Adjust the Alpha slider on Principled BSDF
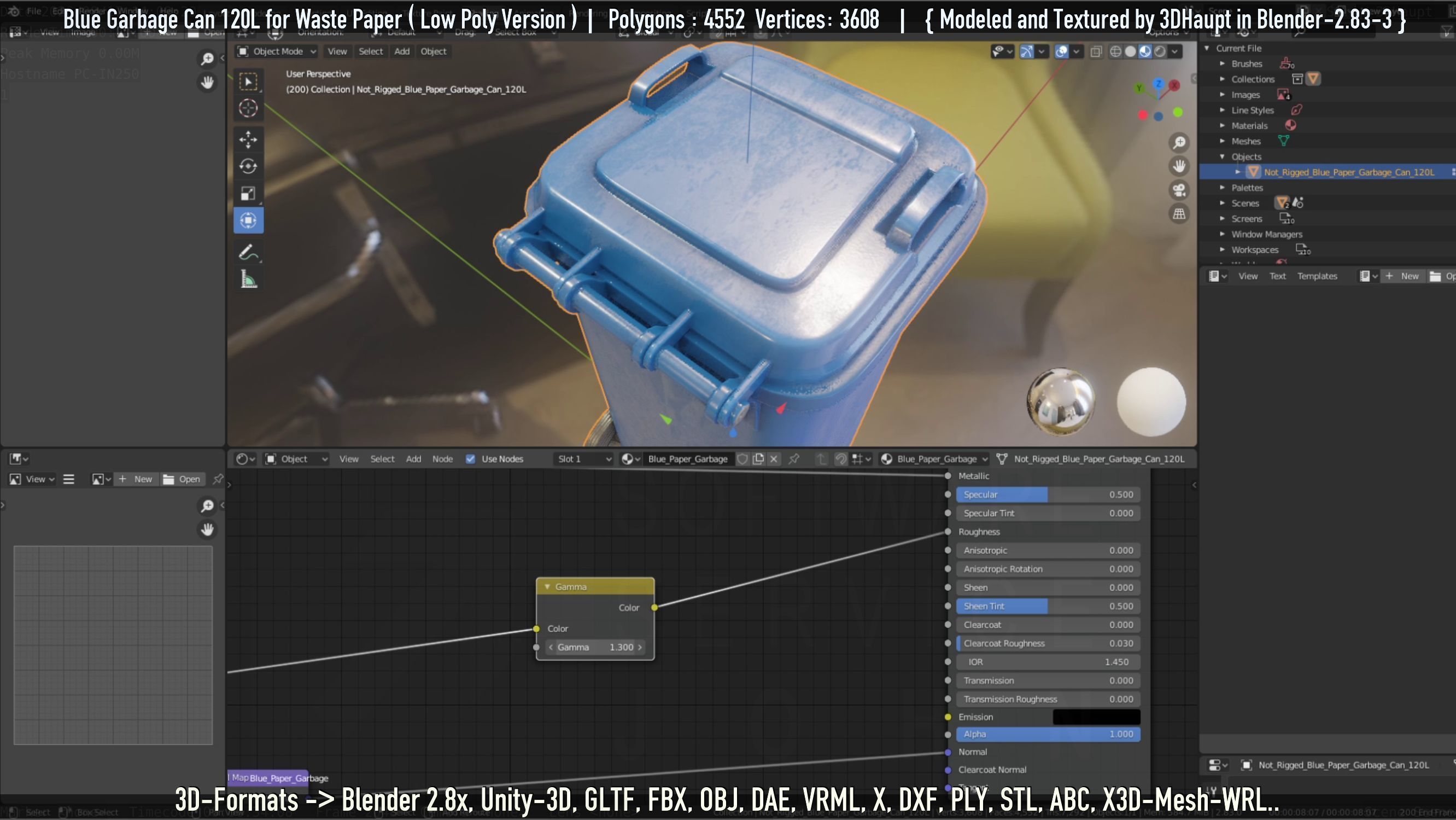The width and height of the screenshot is (1456, 820). (1049, 734)
